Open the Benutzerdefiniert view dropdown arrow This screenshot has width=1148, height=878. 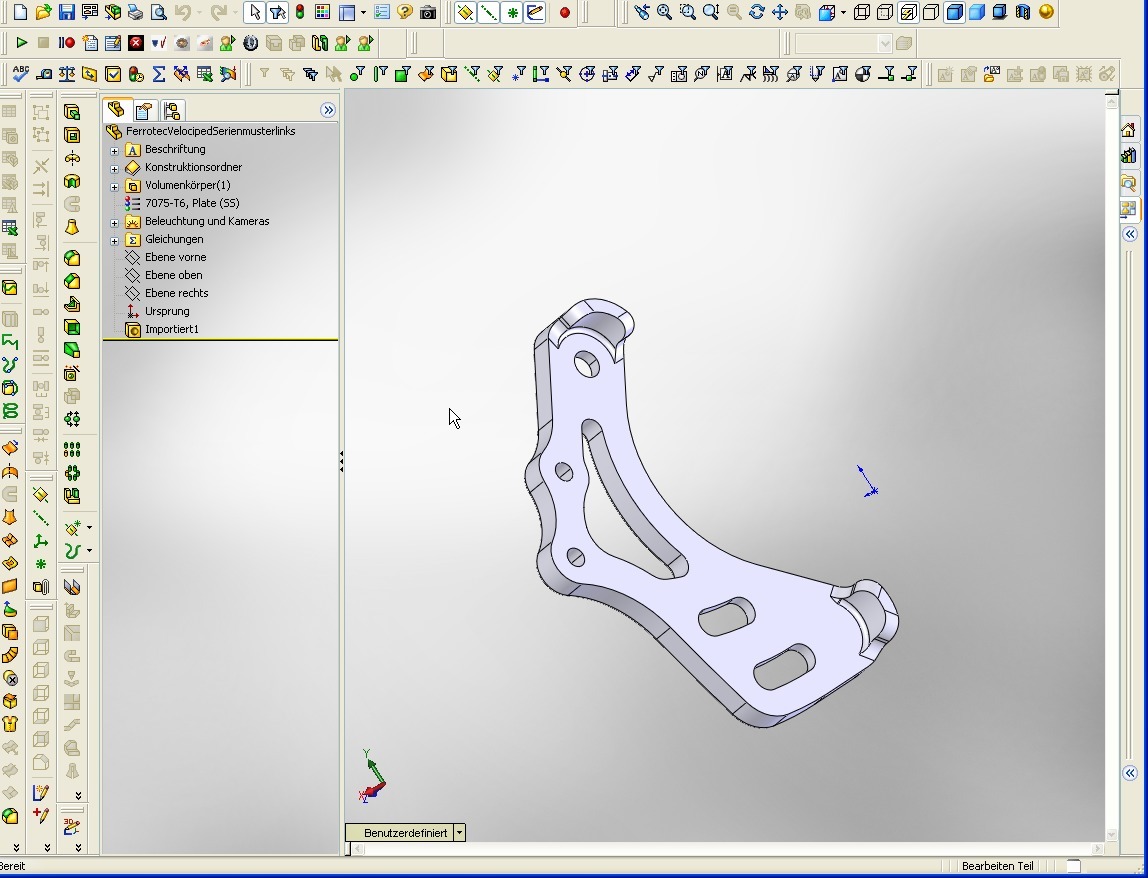(x=459, y=833)
